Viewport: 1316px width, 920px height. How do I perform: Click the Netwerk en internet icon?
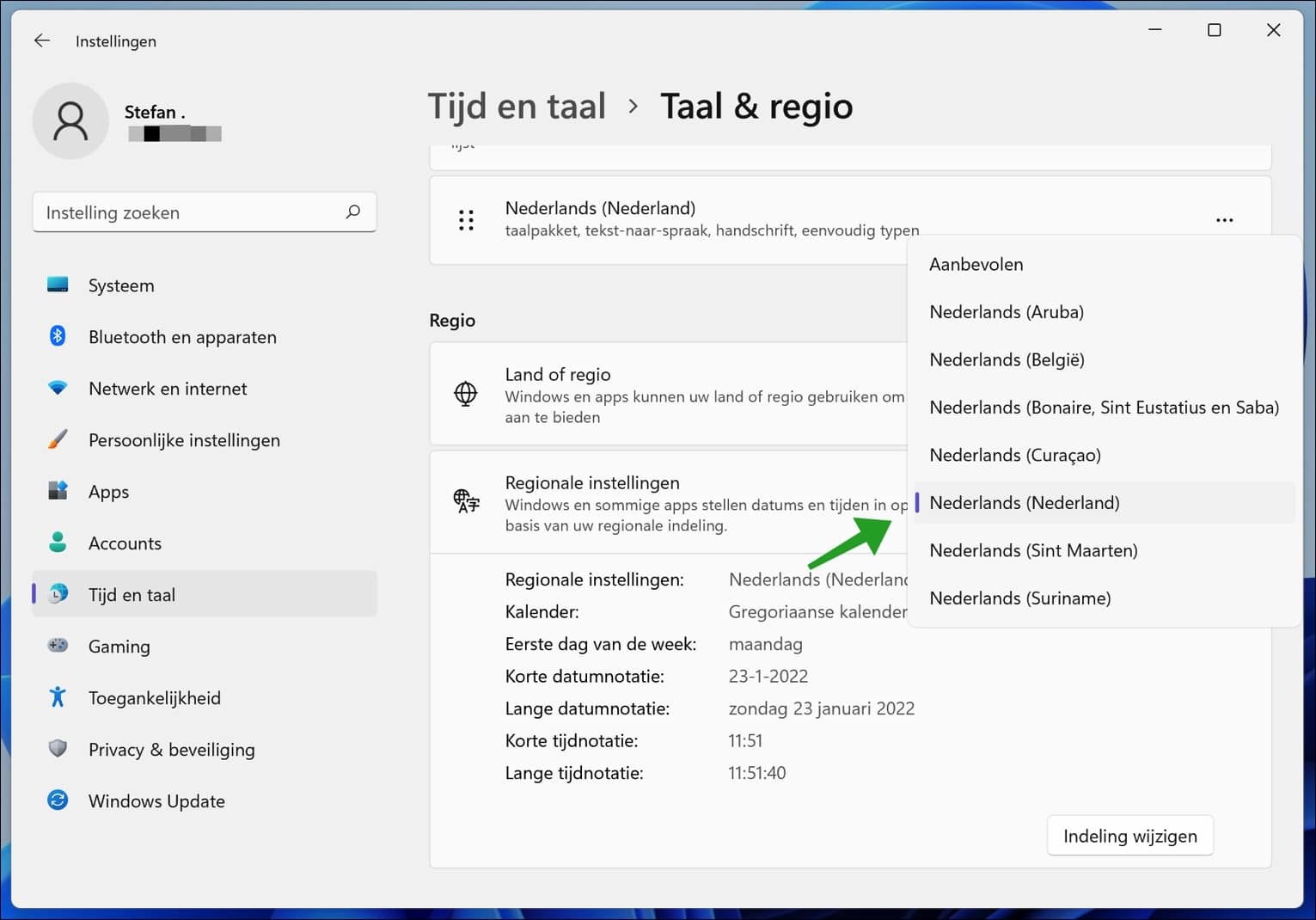[x=57, y=388]
